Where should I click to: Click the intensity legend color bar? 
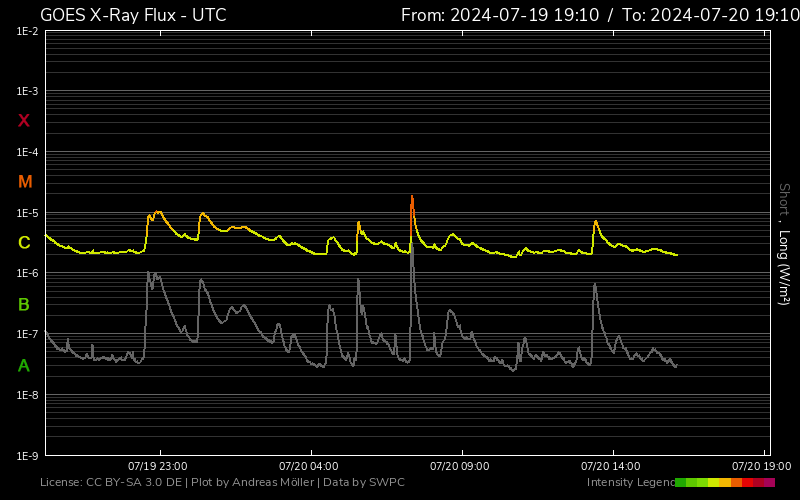point(725,483)
